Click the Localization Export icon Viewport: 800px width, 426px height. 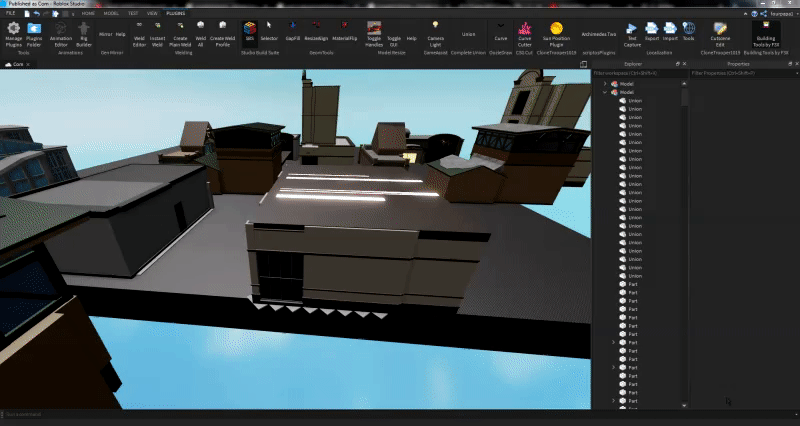click(x=652, y=31)
